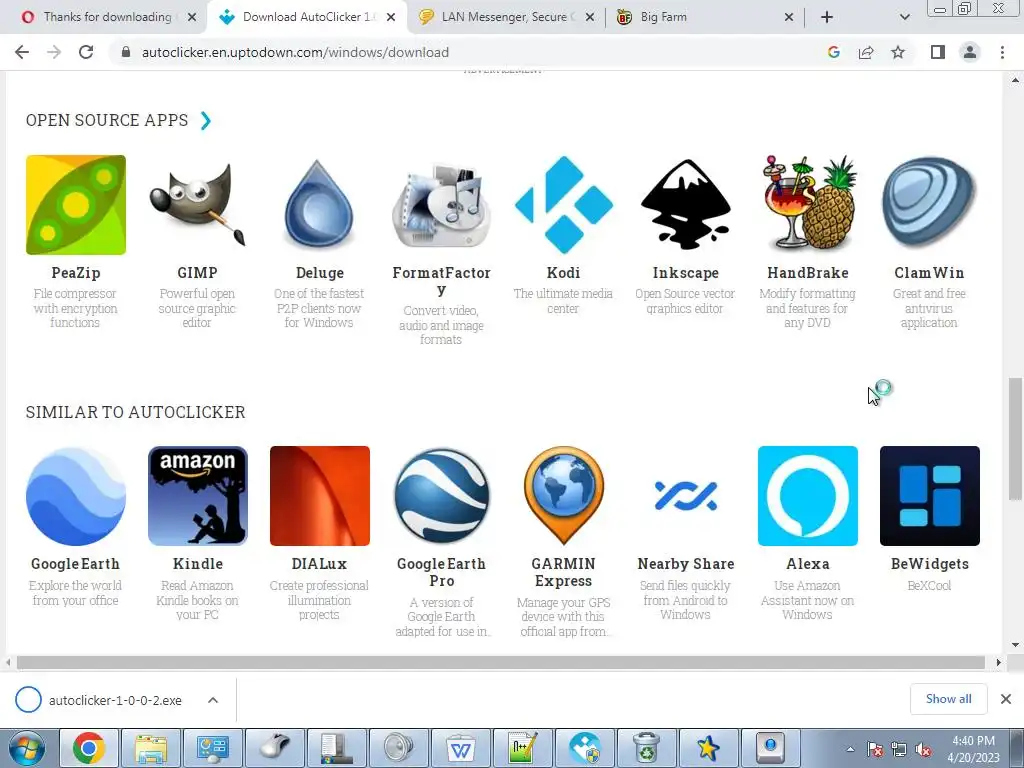Share this page icon in address bar

coord(866,52)
